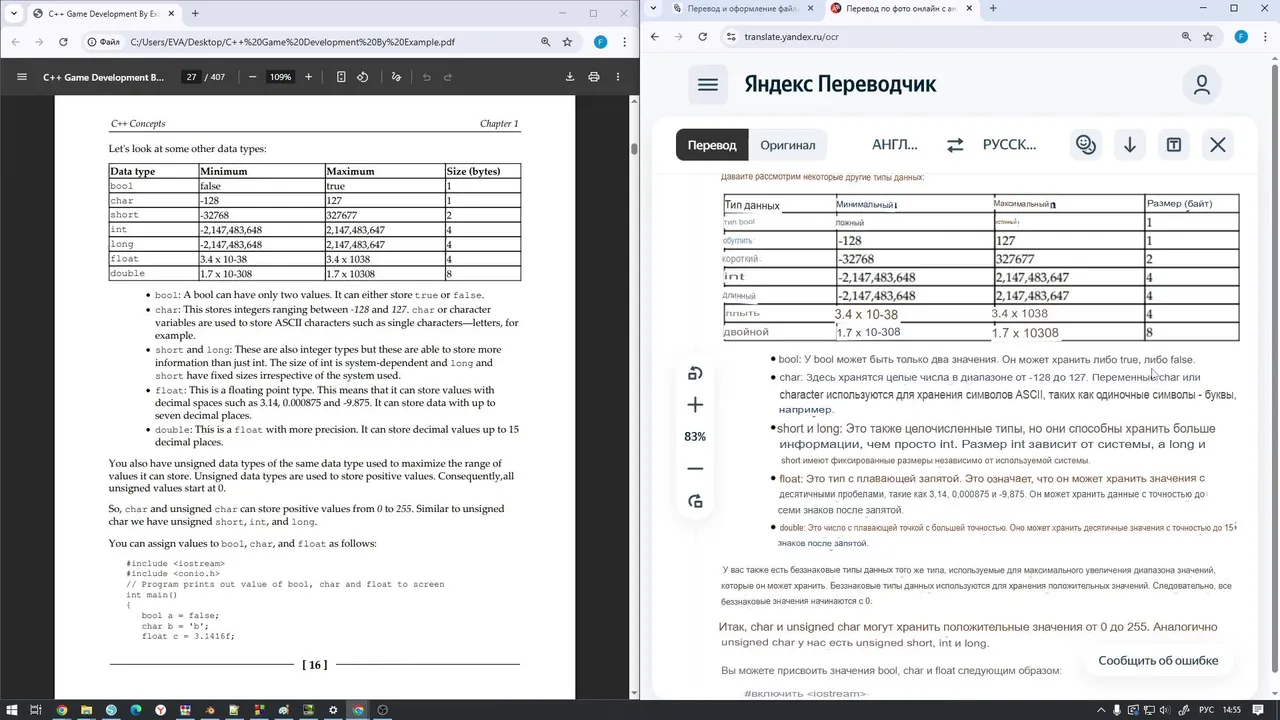
Task: Open a new tab in the PDF window
Action: click(x=195, y=14)
